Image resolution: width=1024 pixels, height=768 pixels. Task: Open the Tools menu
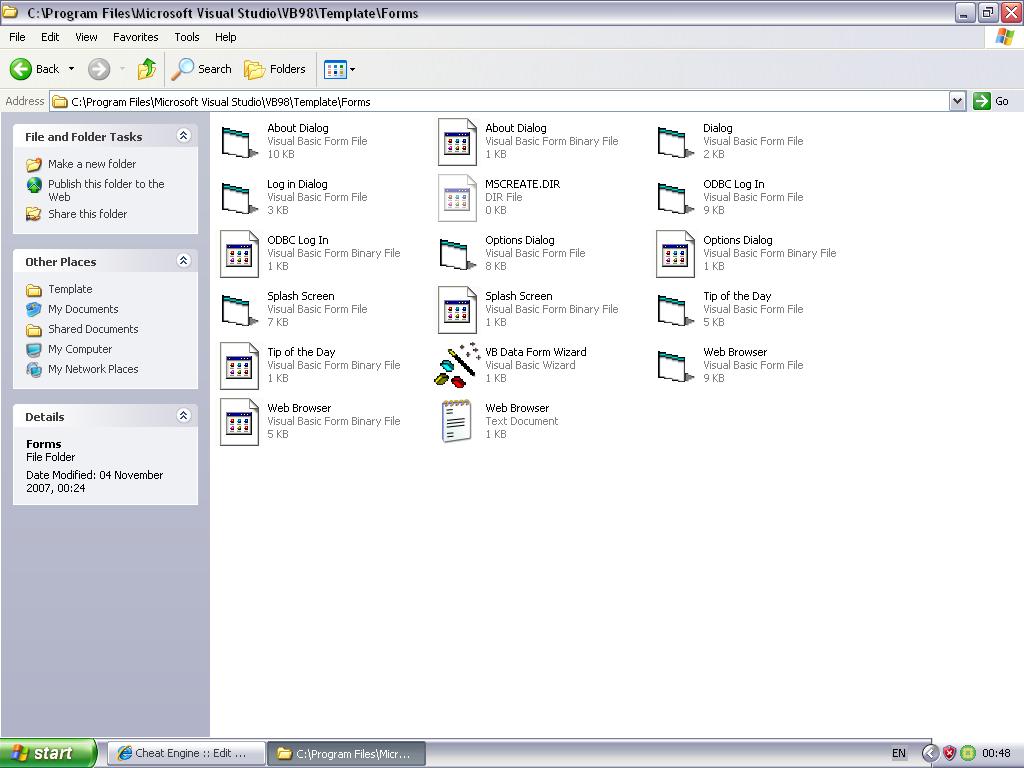[x=186, y=37]
